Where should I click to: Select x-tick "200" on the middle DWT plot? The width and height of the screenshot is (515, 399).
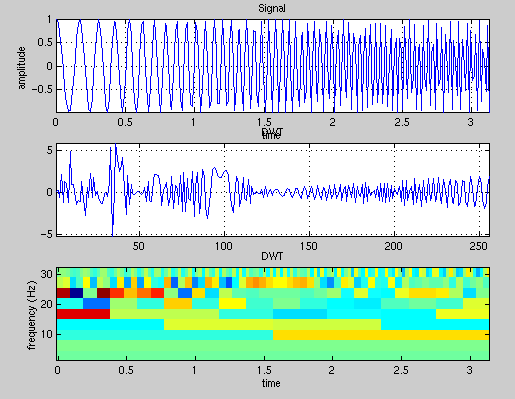[394, 246]
